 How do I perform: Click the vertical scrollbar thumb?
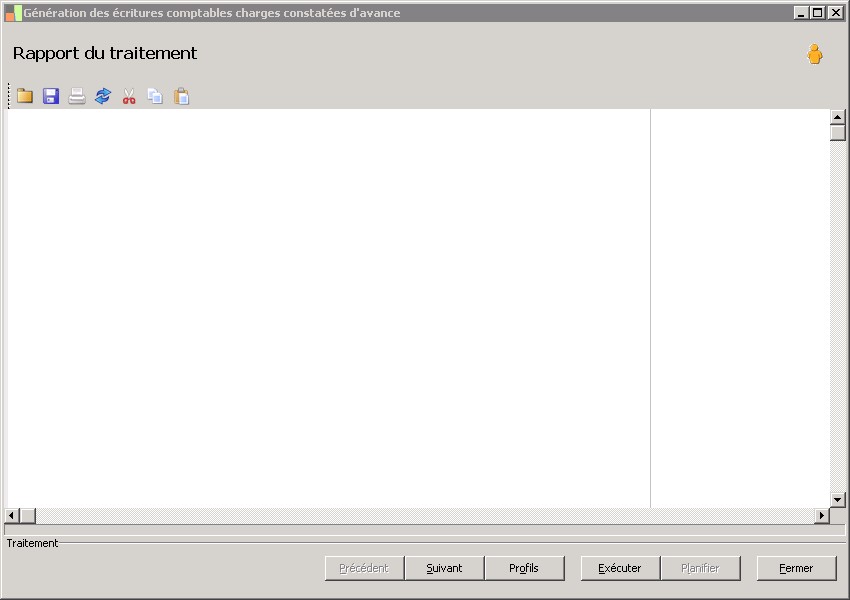click(x=838, y=133)
